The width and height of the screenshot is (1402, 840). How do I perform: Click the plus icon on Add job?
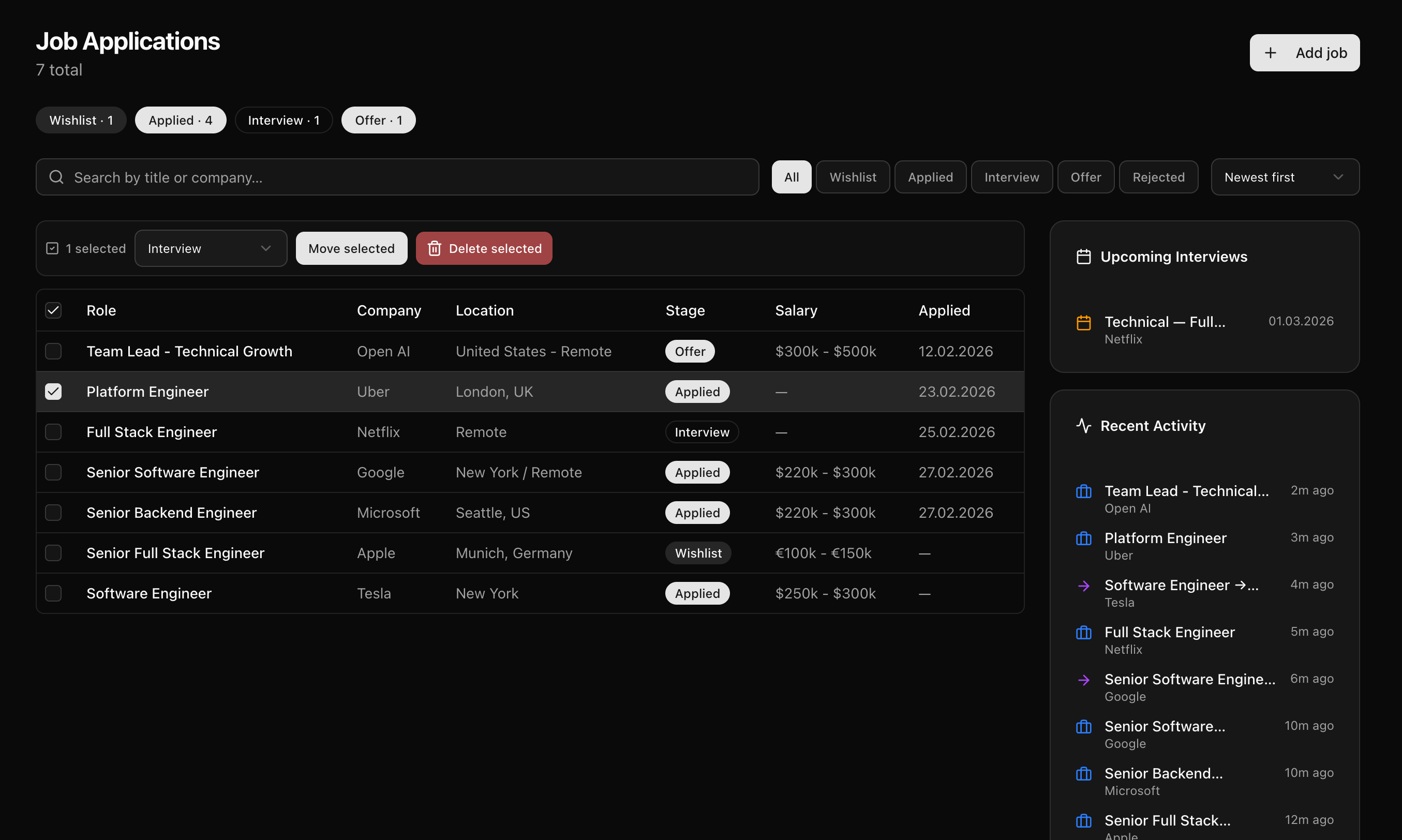coord(1270,53)
